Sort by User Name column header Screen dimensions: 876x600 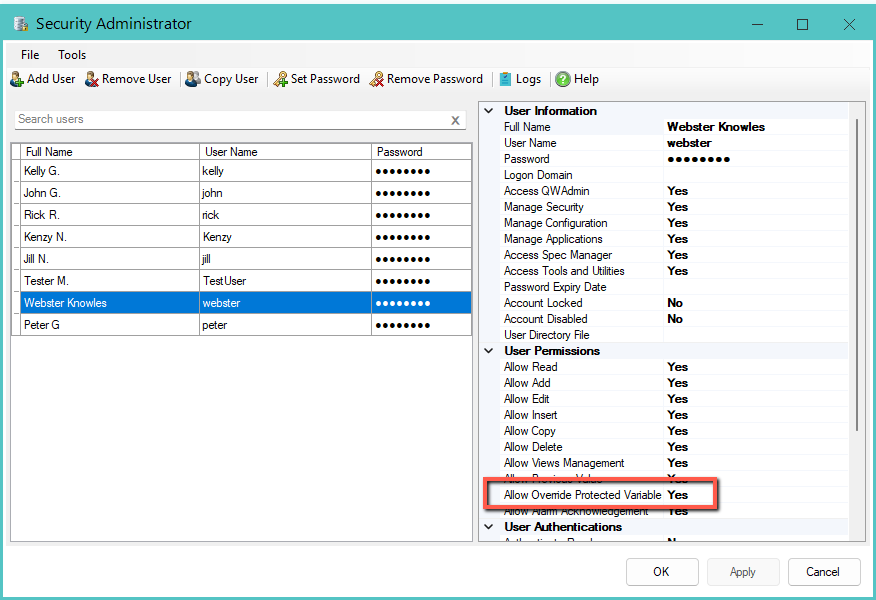(x=285, y=152)
